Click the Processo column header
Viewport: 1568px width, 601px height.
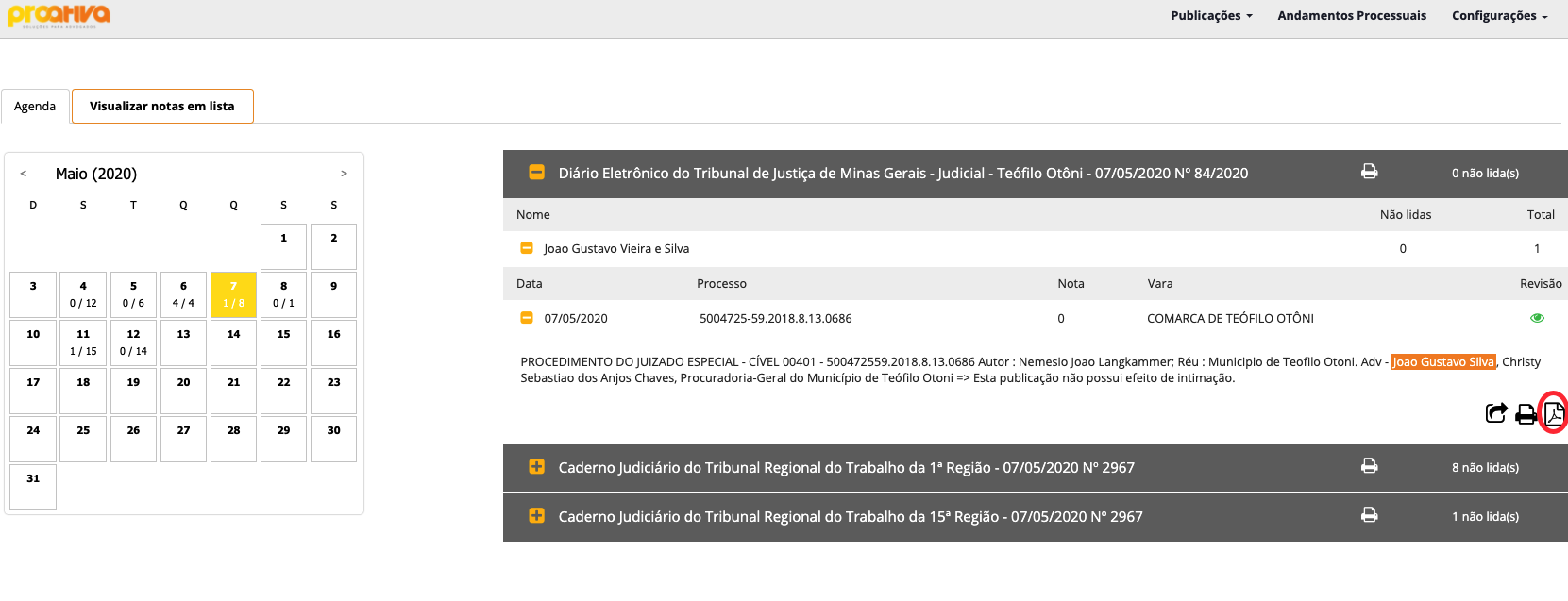(721, 284)
